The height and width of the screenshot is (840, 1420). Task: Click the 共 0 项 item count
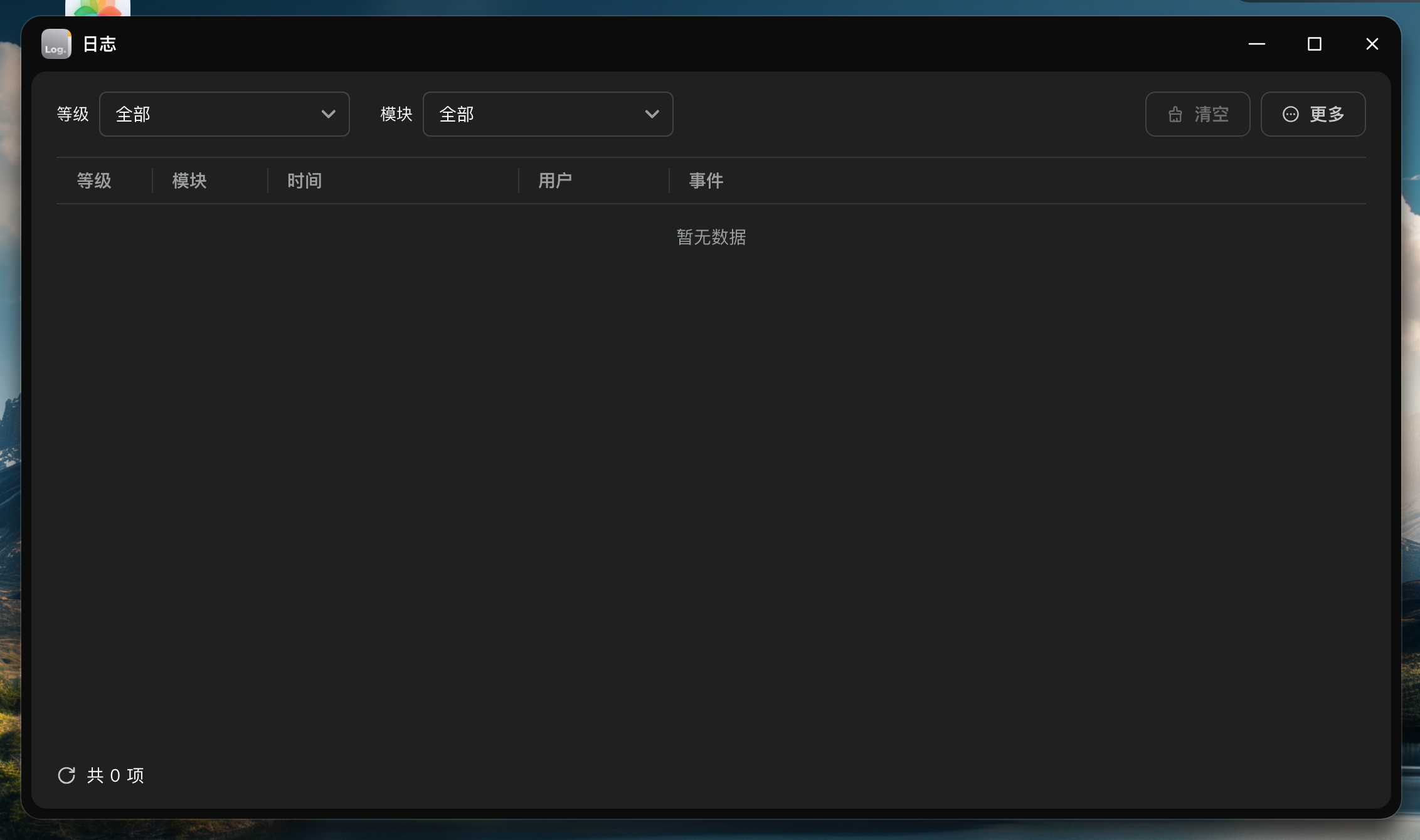click(x=115, y=775)
